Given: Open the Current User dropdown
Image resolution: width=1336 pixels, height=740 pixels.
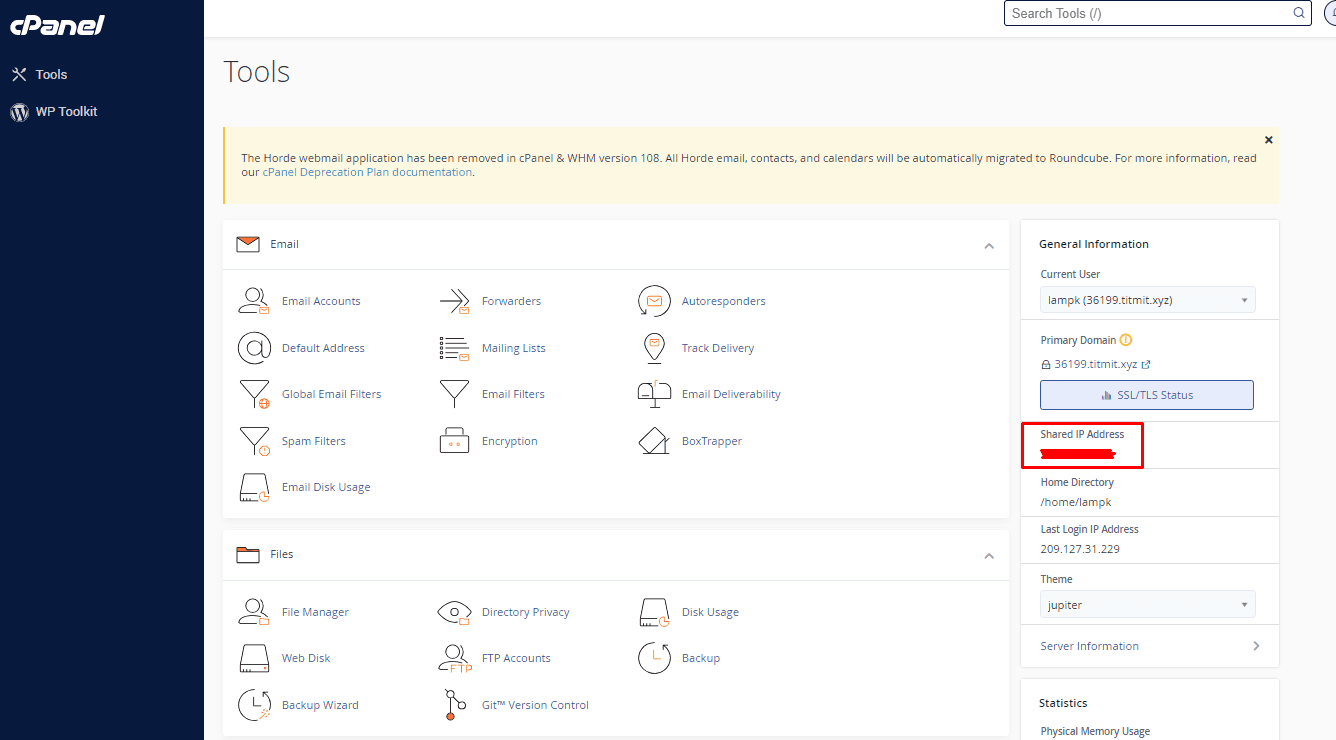Looking at the screenshot, I should pyautogui.click(x=1147, y=300).
